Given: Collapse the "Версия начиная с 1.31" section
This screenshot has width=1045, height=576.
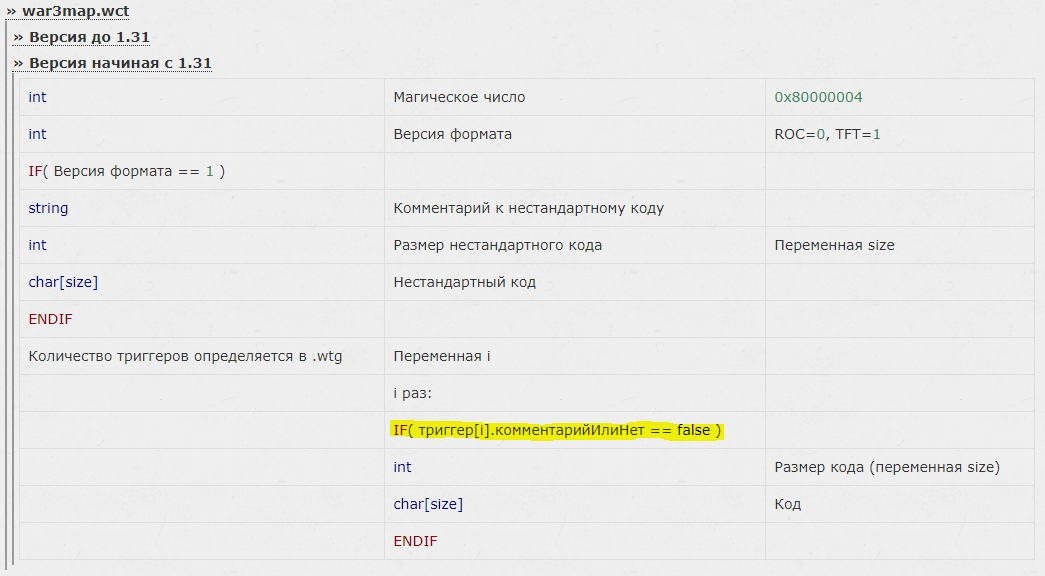Looking at the screenshot, I should (x=112, y=63).
